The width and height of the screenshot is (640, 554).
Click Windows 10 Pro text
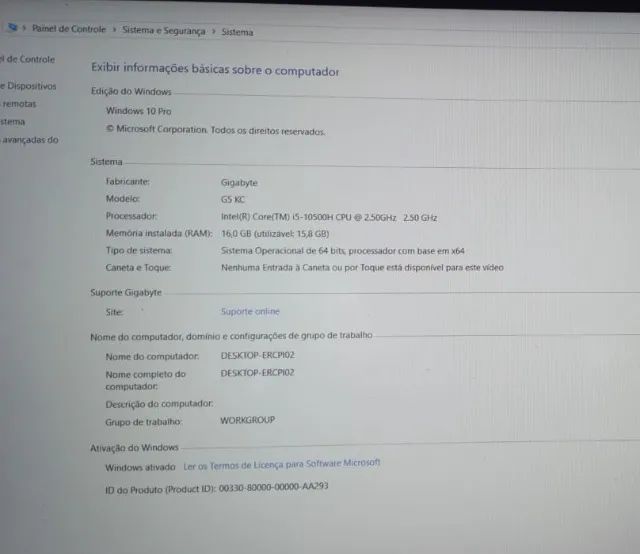pyautogui.click(x=139, y=111)
